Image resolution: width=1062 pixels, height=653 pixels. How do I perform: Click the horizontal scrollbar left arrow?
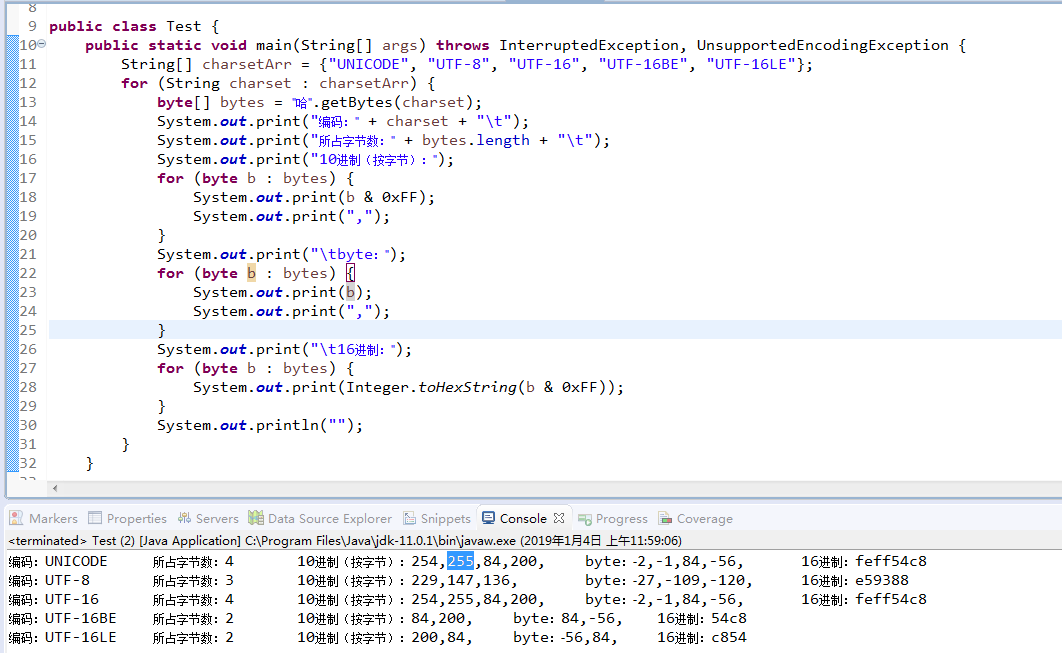[55, 488]
